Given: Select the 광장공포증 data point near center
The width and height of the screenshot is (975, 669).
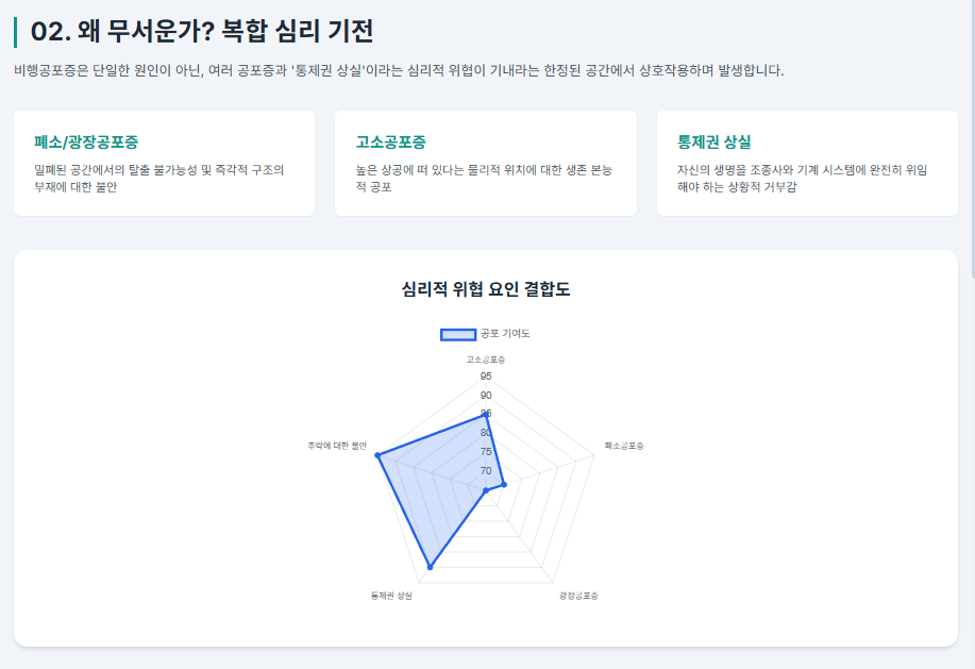Looking at the screenshot, I should 486,491.
